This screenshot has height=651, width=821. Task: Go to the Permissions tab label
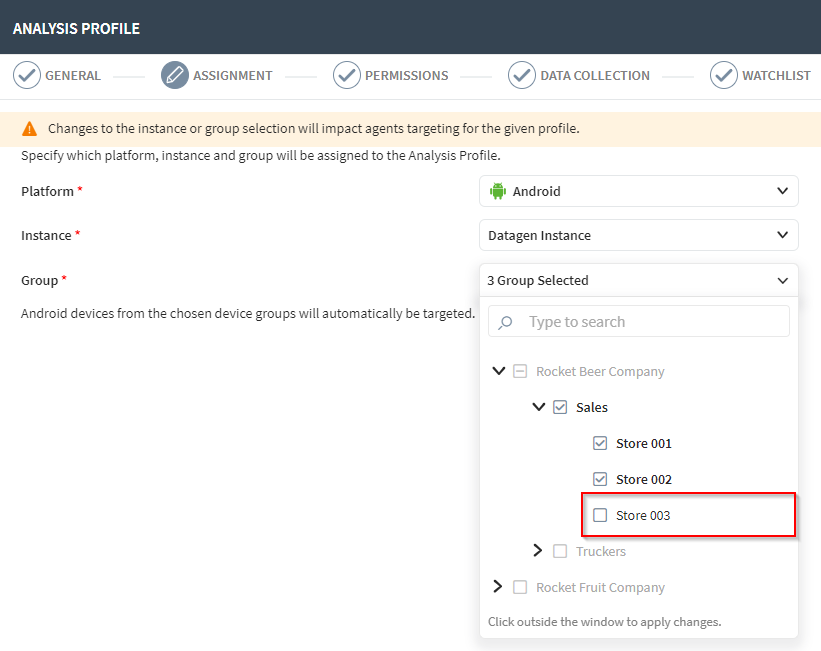[x=406, y=75]
